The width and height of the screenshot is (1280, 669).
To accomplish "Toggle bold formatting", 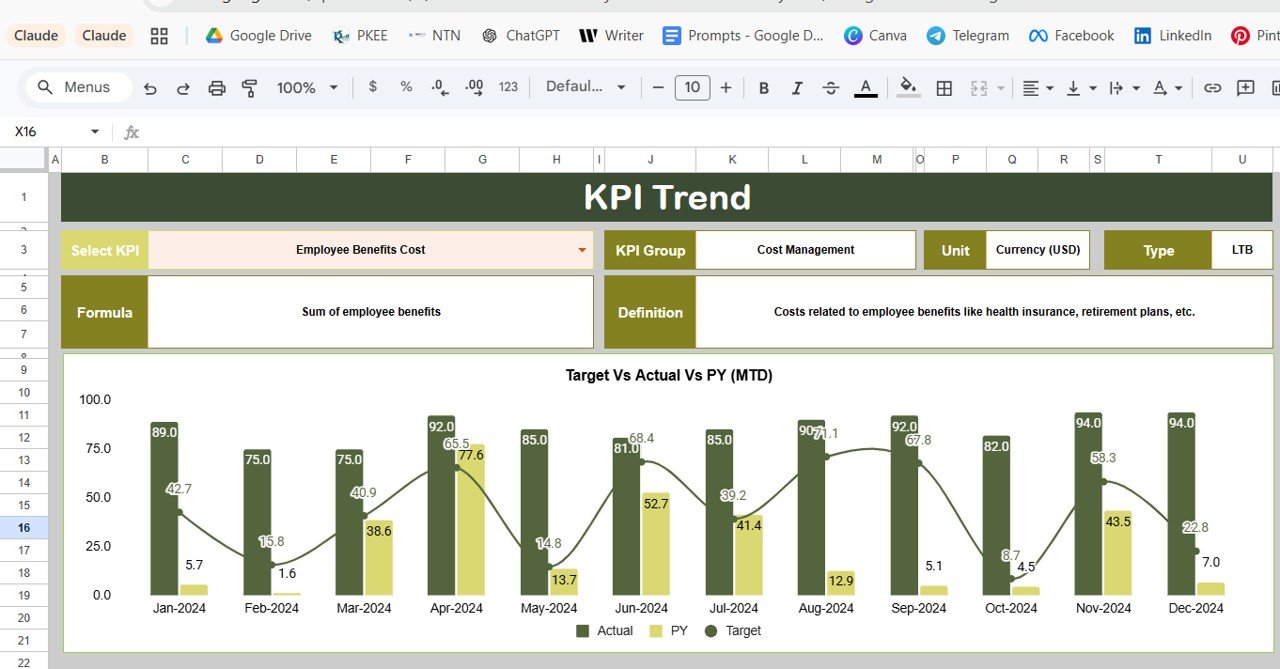I will [x=764, y=88].
